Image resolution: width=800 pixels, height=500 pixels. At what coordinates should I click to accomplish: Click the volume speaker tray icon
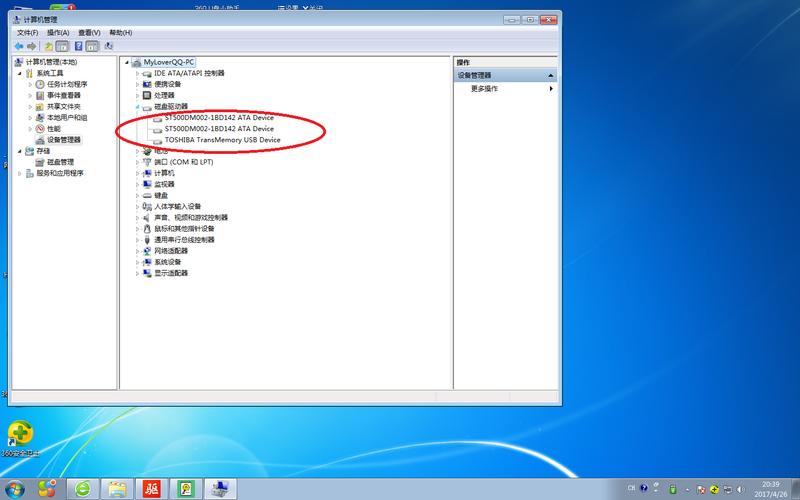click(x=740, y=489)
